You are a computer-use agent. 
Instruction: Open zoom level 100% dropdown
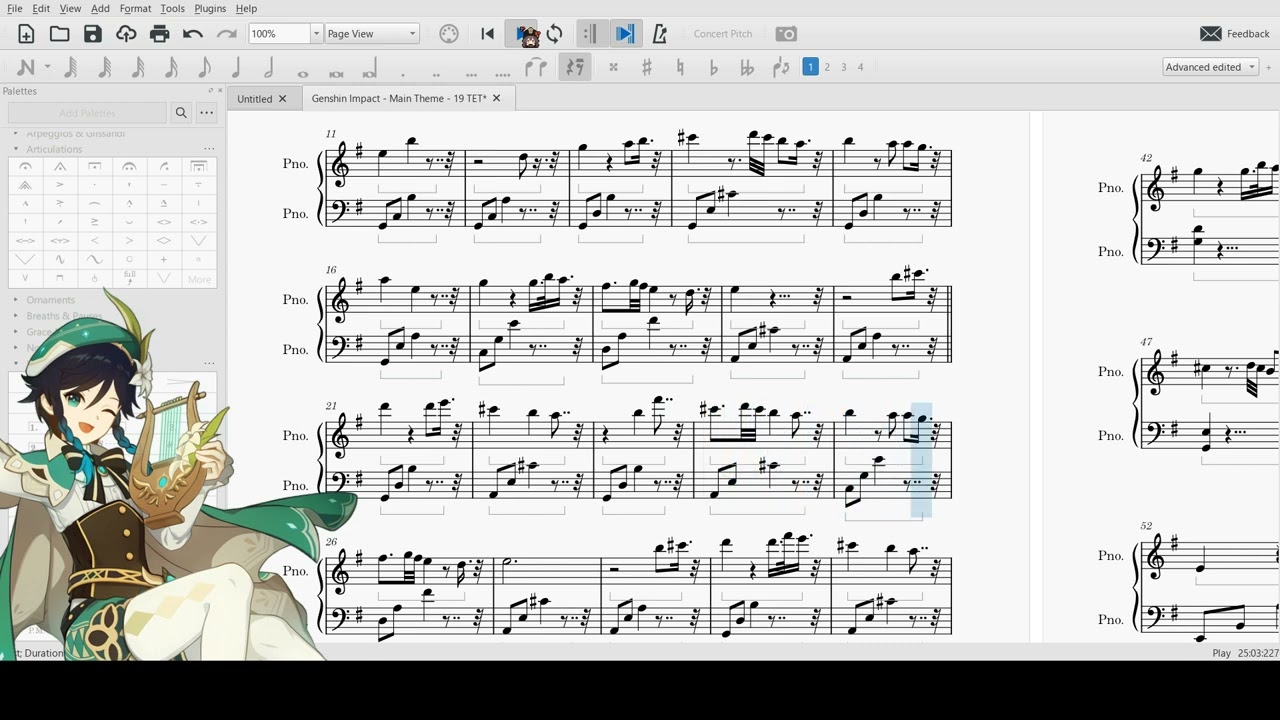pyautogui.click(x=317, y=34)
